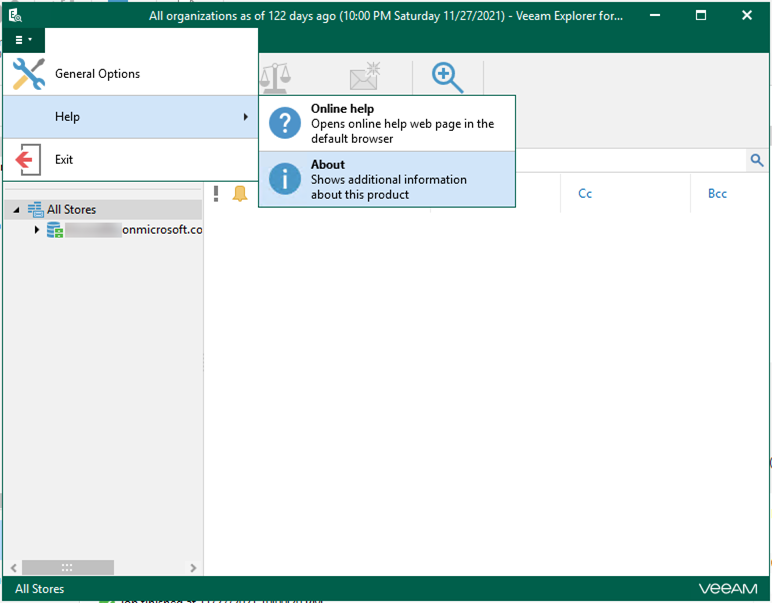Expand the onmicrosoft.com organization node
The height and width of the screenshot is (603, 772).
[x=36, y=229]
